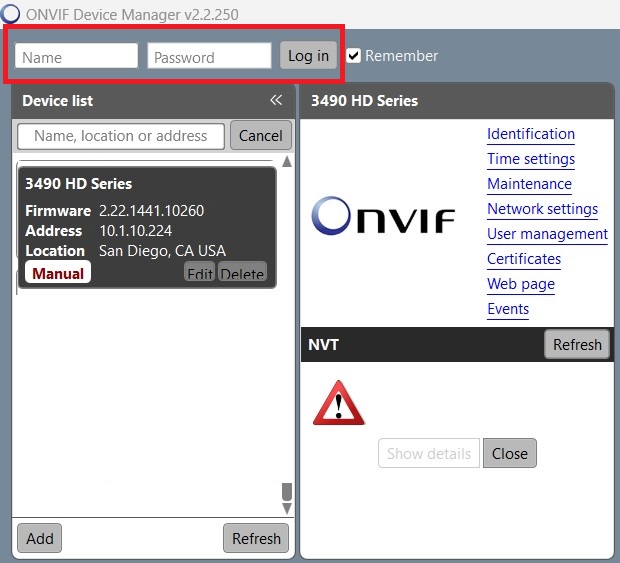Toggle the Remember checkbox
The image size is (620, 563).
[x=353, y=56]
